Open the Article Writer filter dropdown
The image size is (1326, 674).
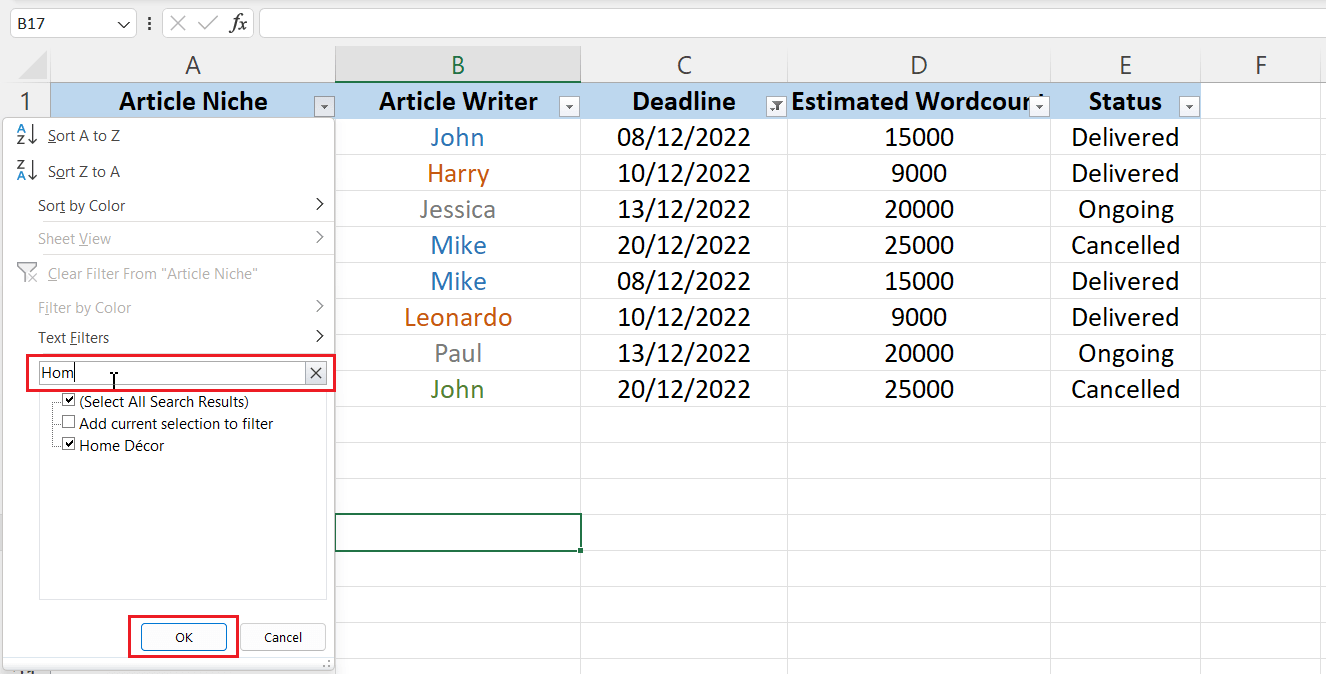(570, 105)
